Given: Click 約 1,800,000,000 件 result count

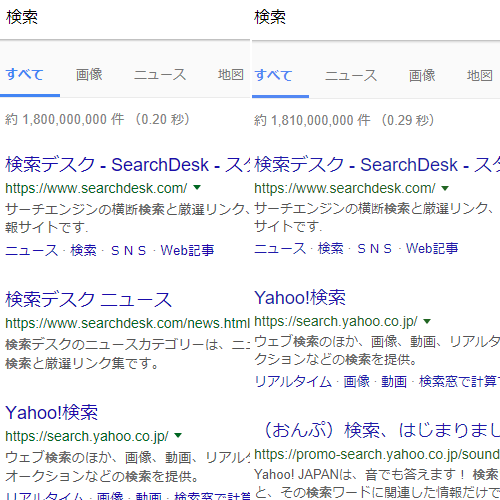Looking at the screenshot, I should click(x=65, y=119).
